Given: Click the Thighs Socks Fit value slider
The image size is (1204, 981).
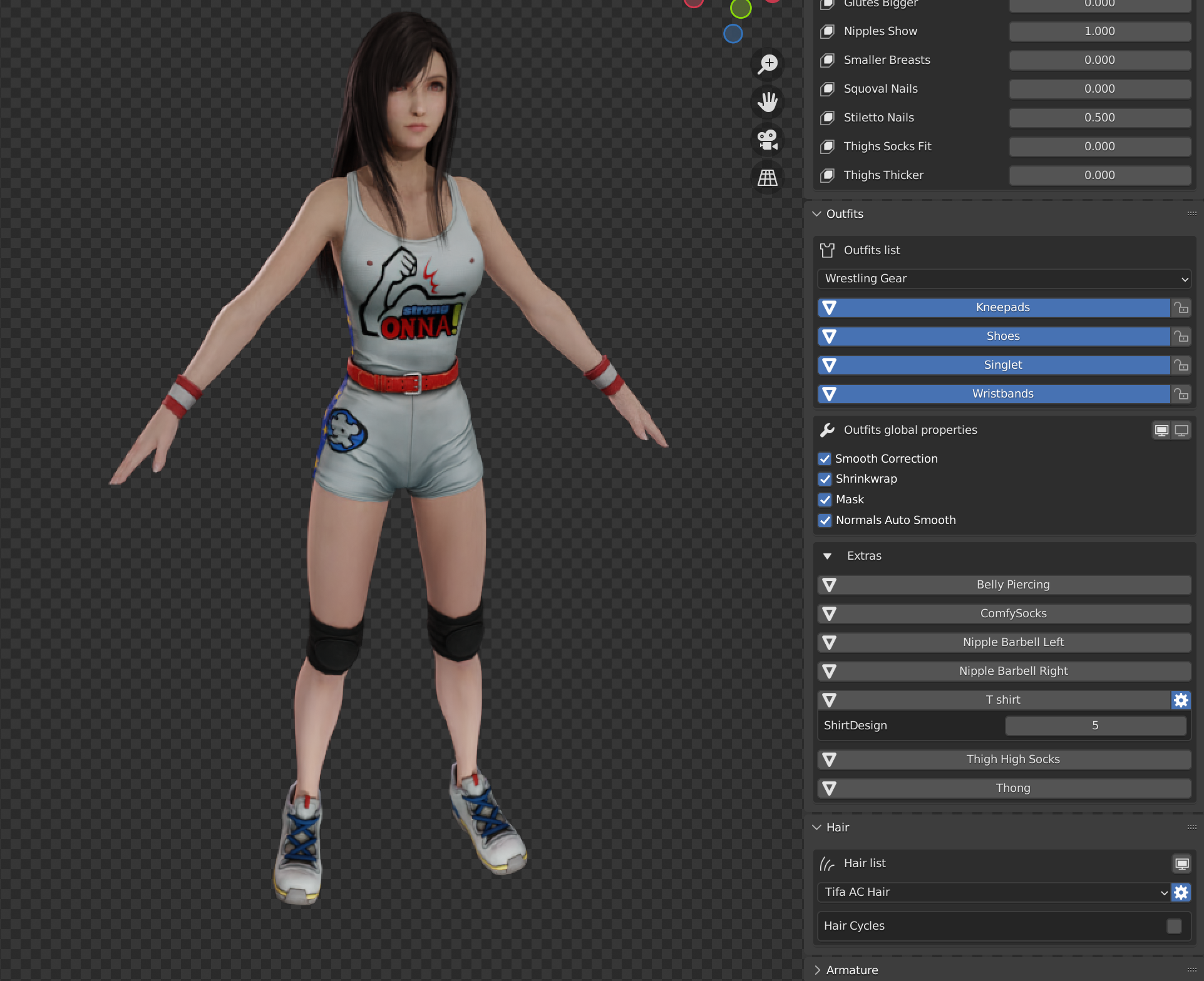Looking at the screenshot, I should tap(1100, 146).
